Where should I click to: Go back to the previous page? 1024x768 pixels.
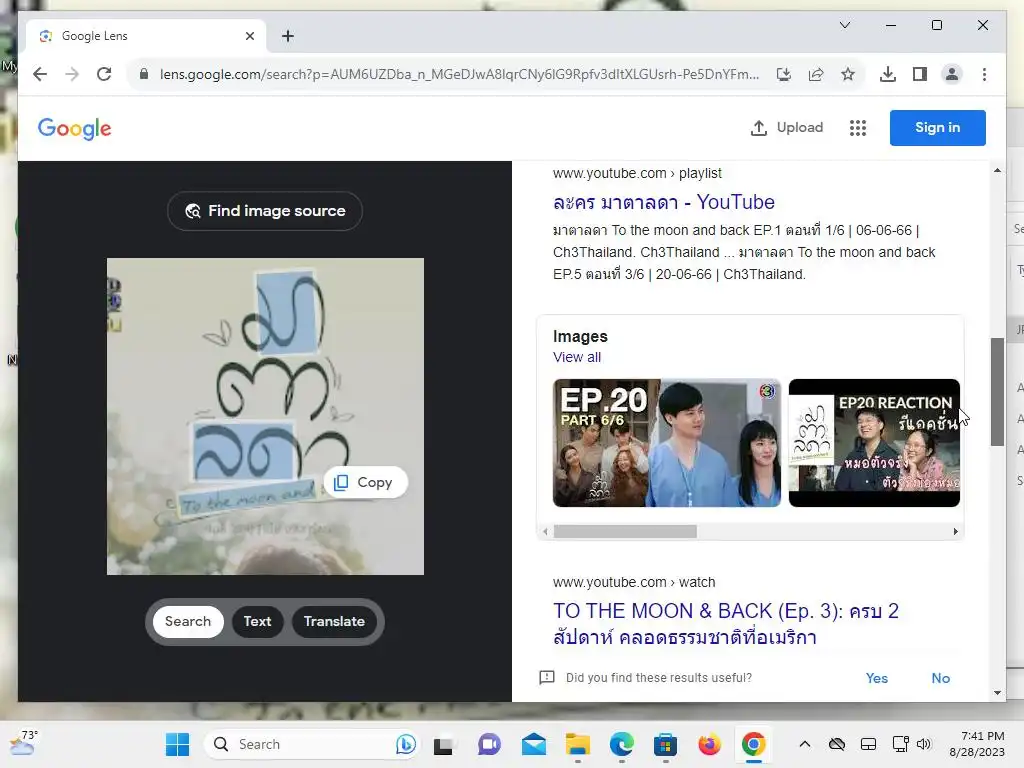[40, 74]
